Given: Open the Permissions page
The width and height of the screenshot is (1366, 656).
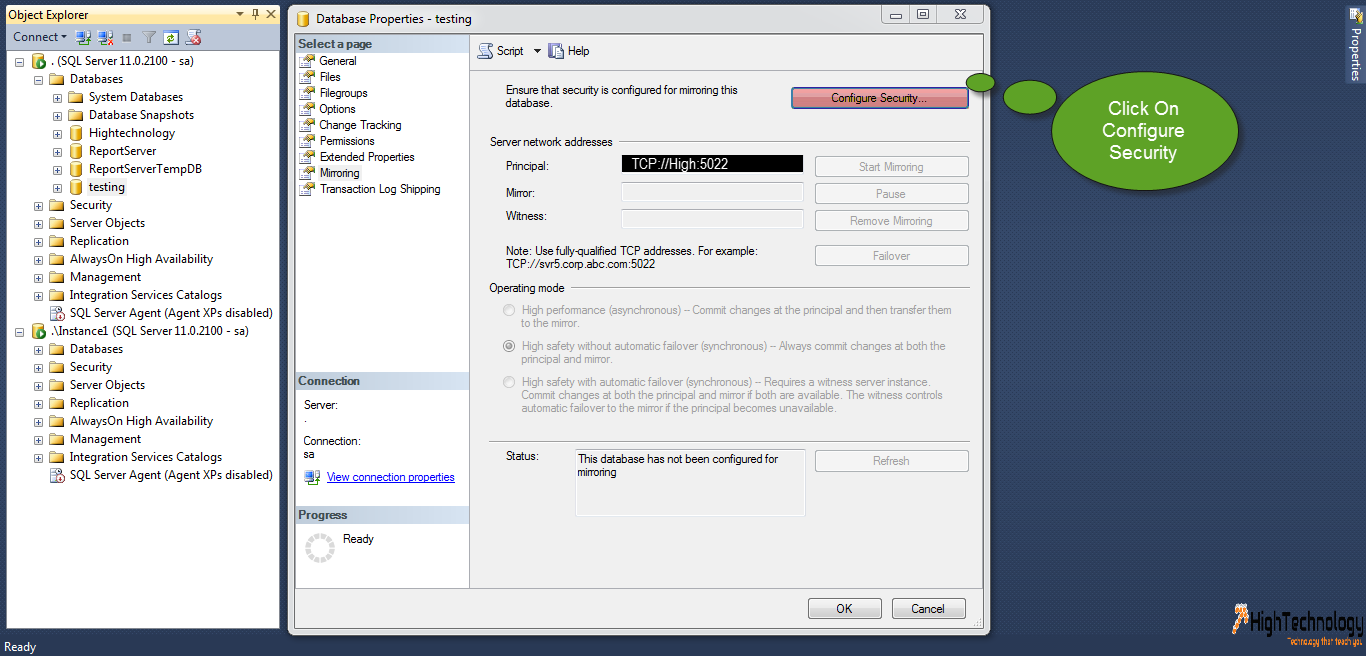Looking at the screenshot, I should tap(347, 141).
